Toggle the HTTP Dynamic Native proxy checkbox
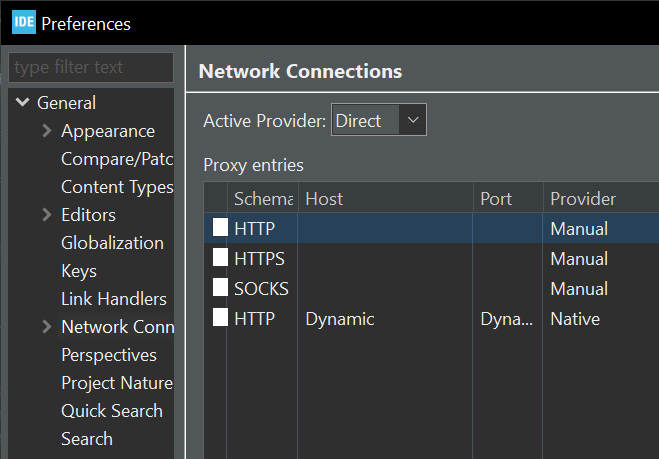Viewport: 659px width, 459px height. click(x=219, y=319)
